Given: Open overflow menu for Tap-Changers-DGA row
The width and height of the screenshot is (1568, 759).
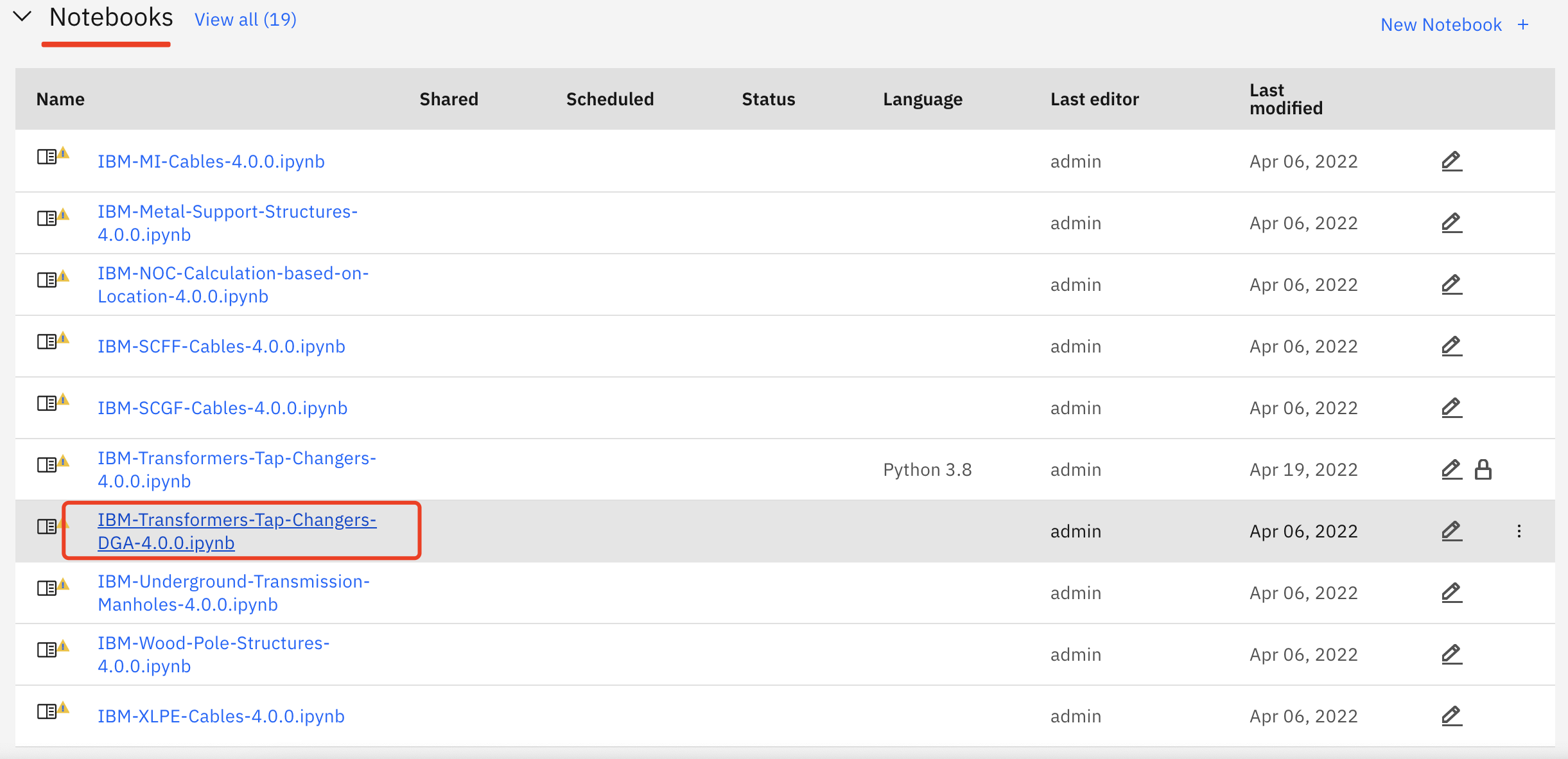Looking at the screenshot, I should (1519, 531).
